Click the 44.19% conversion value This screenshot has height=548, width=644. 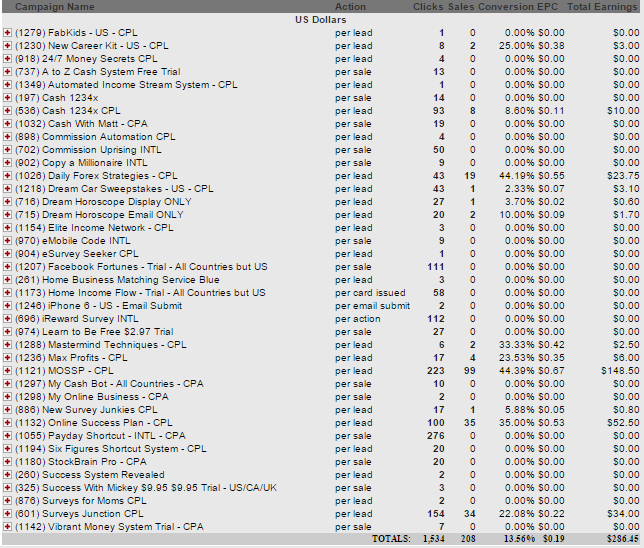[516, 176]
